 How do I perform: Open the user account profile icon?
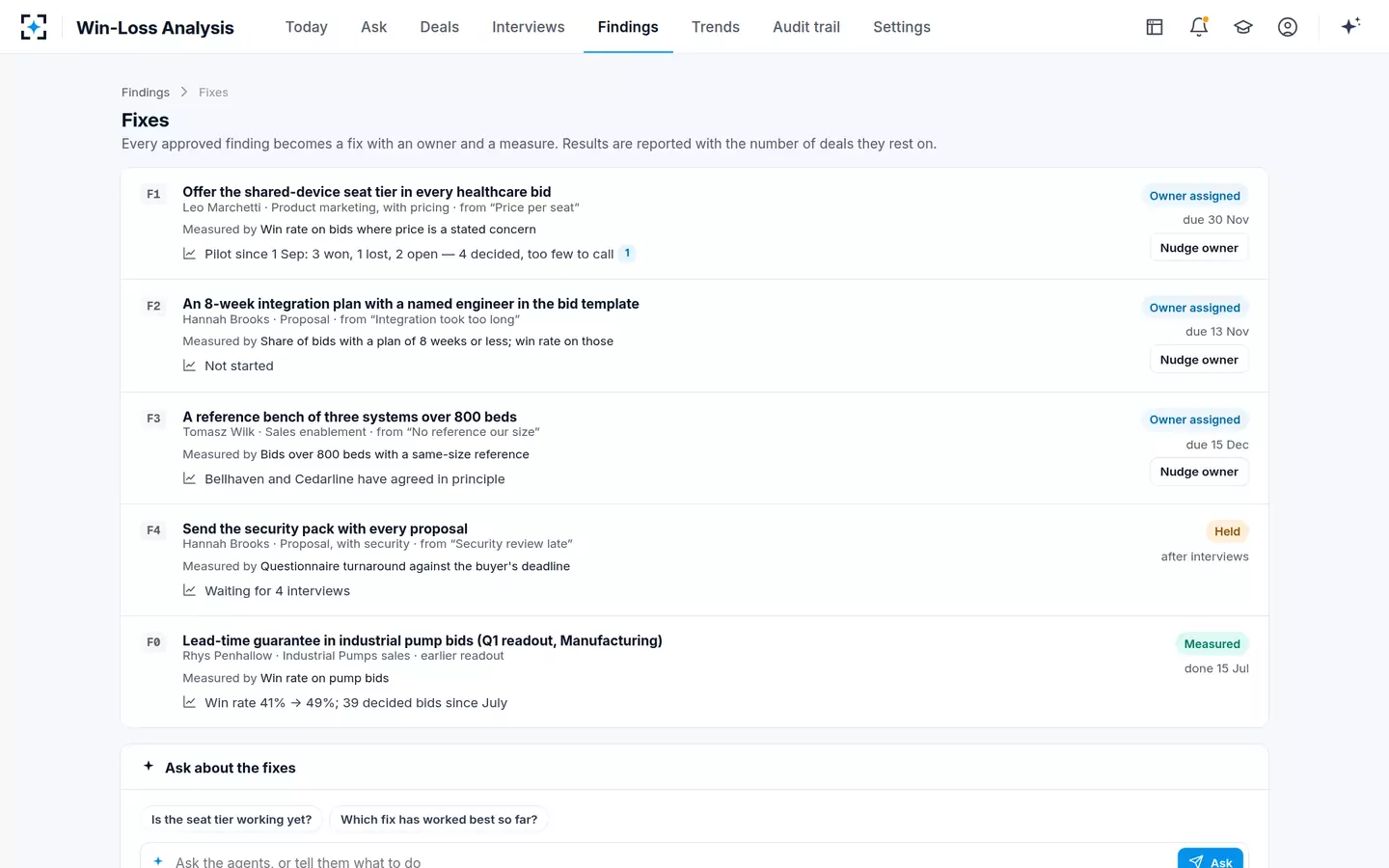(x=1288, y=27)
